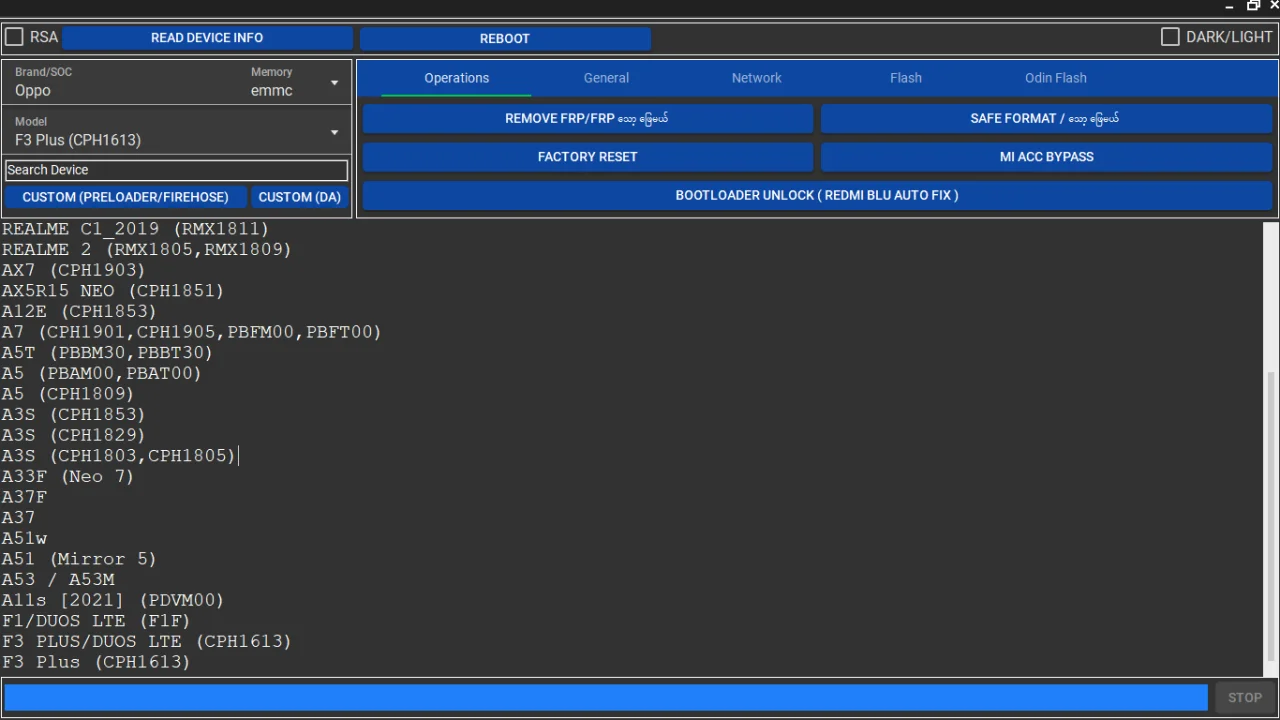Screen dimensions: 1280x720
Task: Select A3S (CPH1803,CPH1805) line
Action: tap(118, 456)
